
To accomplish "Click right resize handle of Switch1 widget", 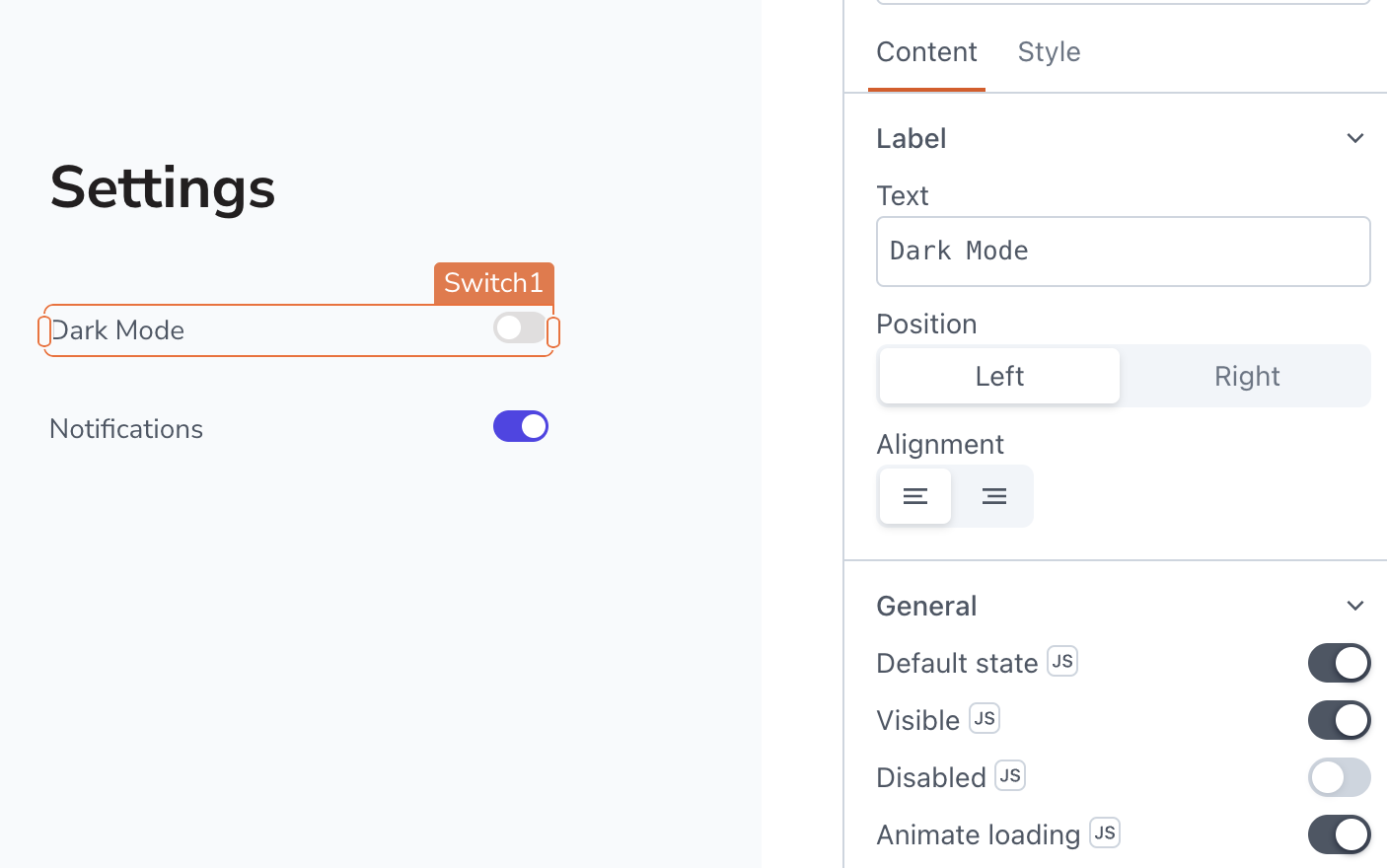I will click(x=553, y=332).
